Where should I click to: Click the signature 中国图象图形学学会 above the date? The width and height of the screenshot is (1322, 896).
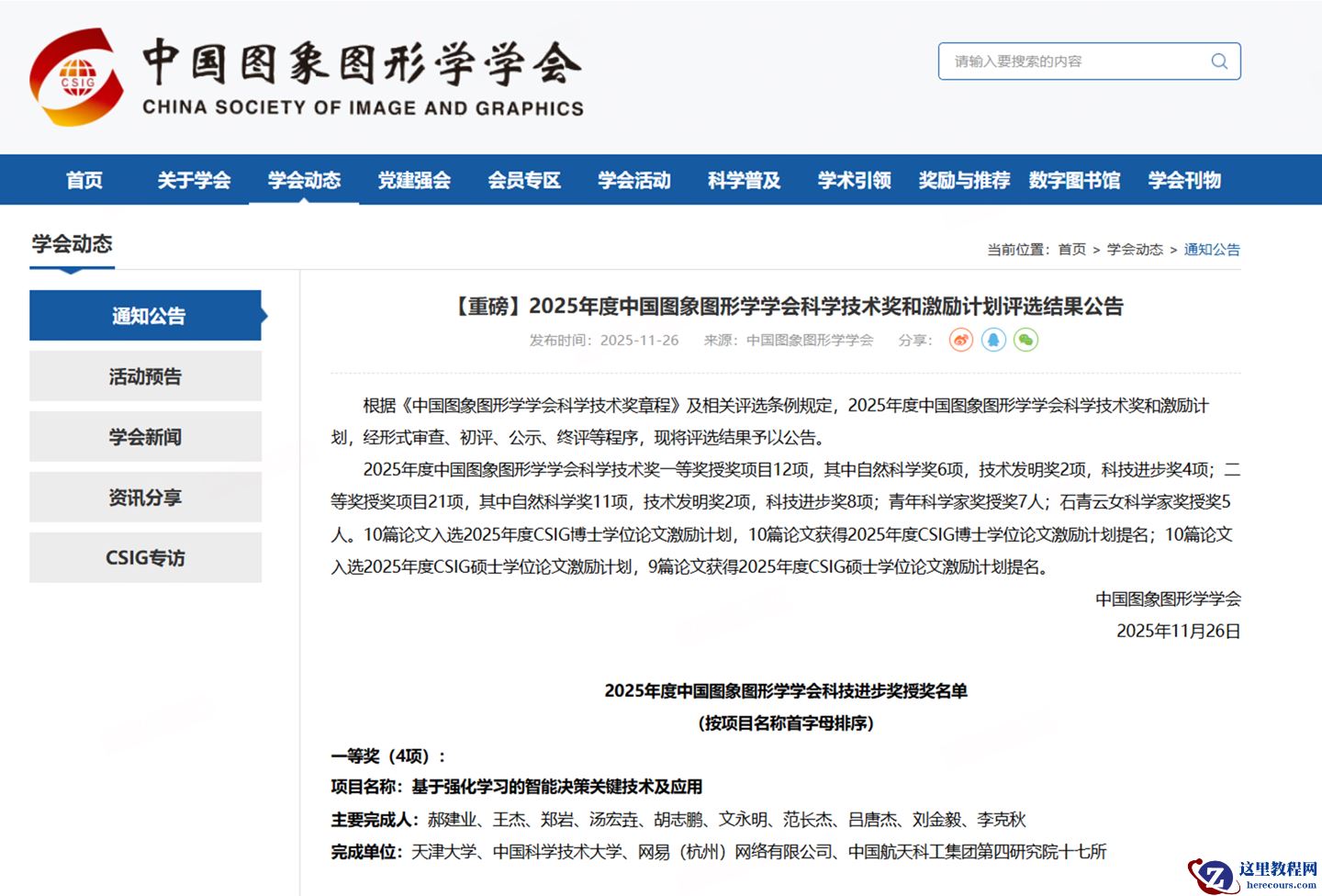(x=1168, y=599)
